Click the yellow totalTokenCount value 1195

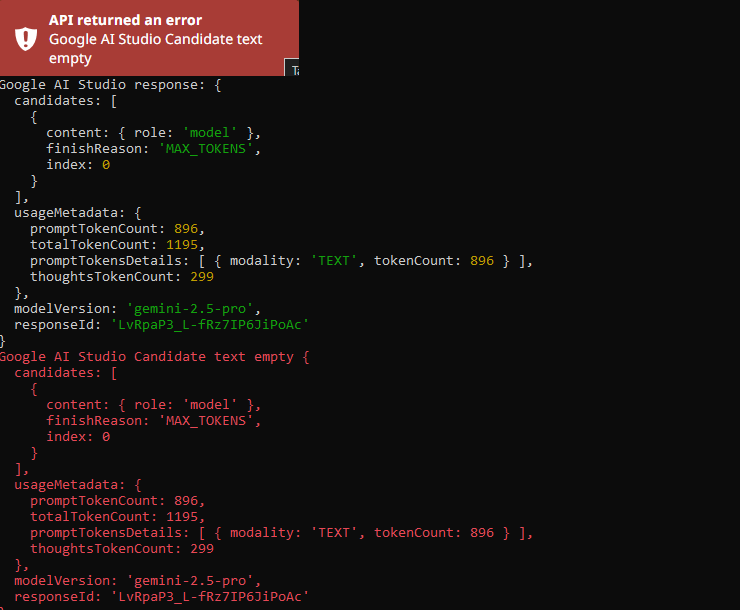[x=182, y=245]
